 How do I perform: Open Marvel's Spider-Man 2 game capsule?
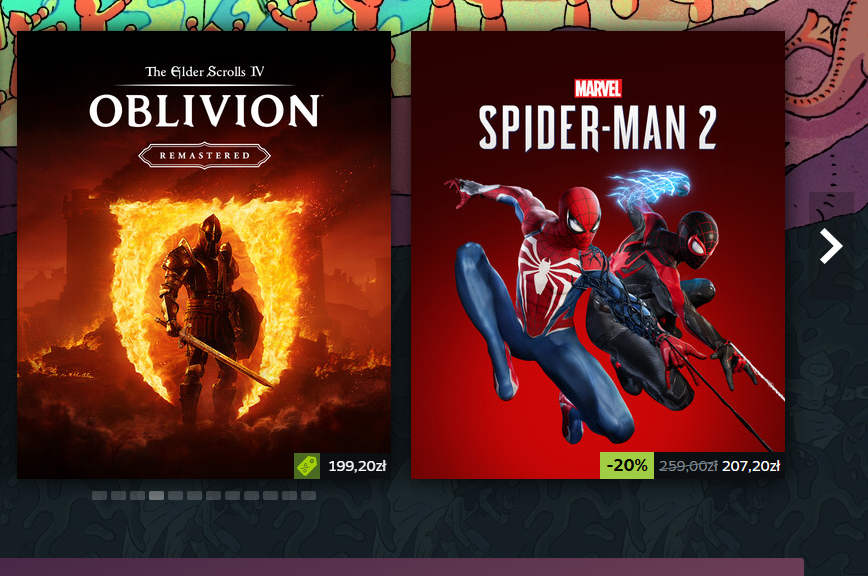[x=598, y=255]
